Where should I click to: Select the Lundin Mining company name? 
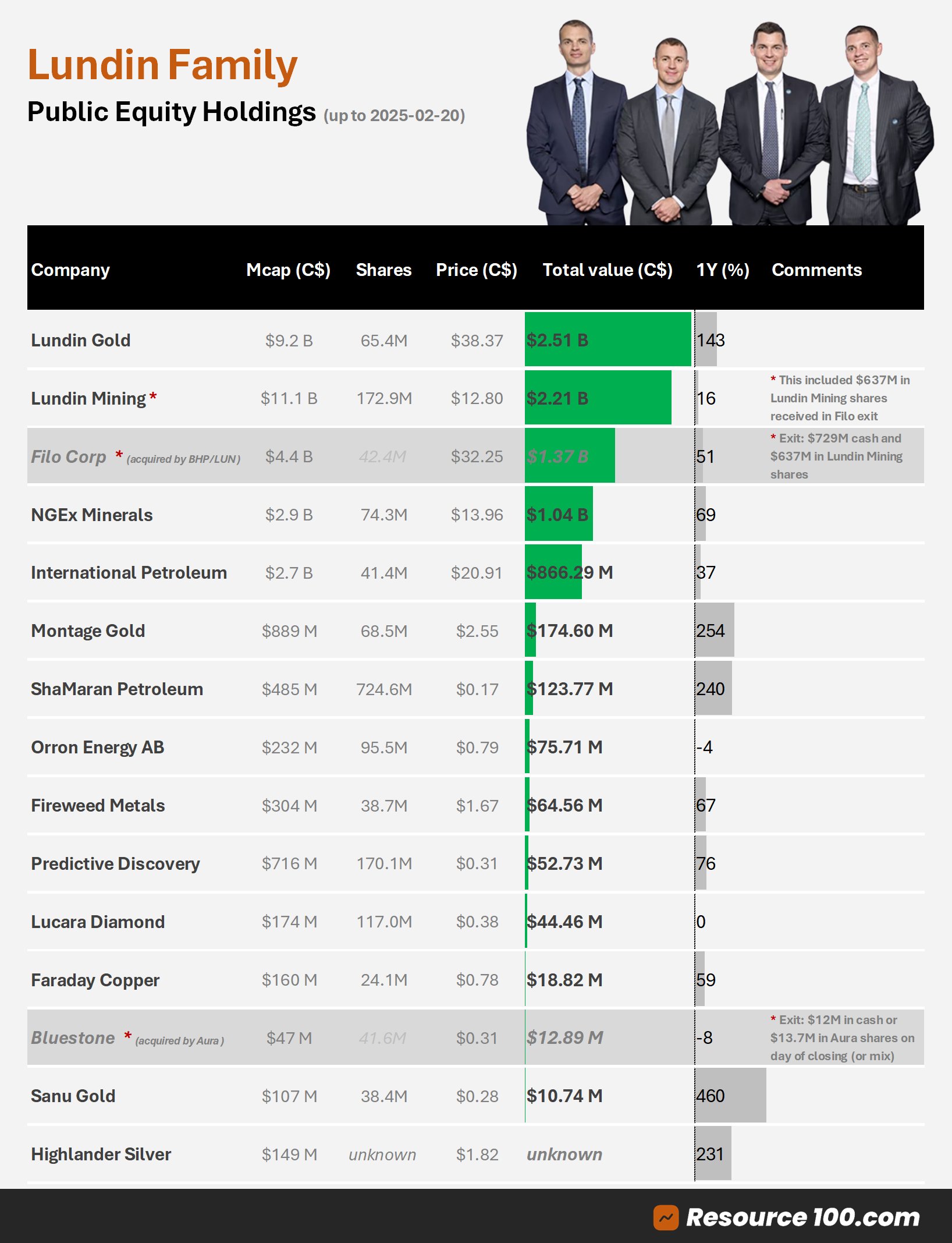[88, 398]
